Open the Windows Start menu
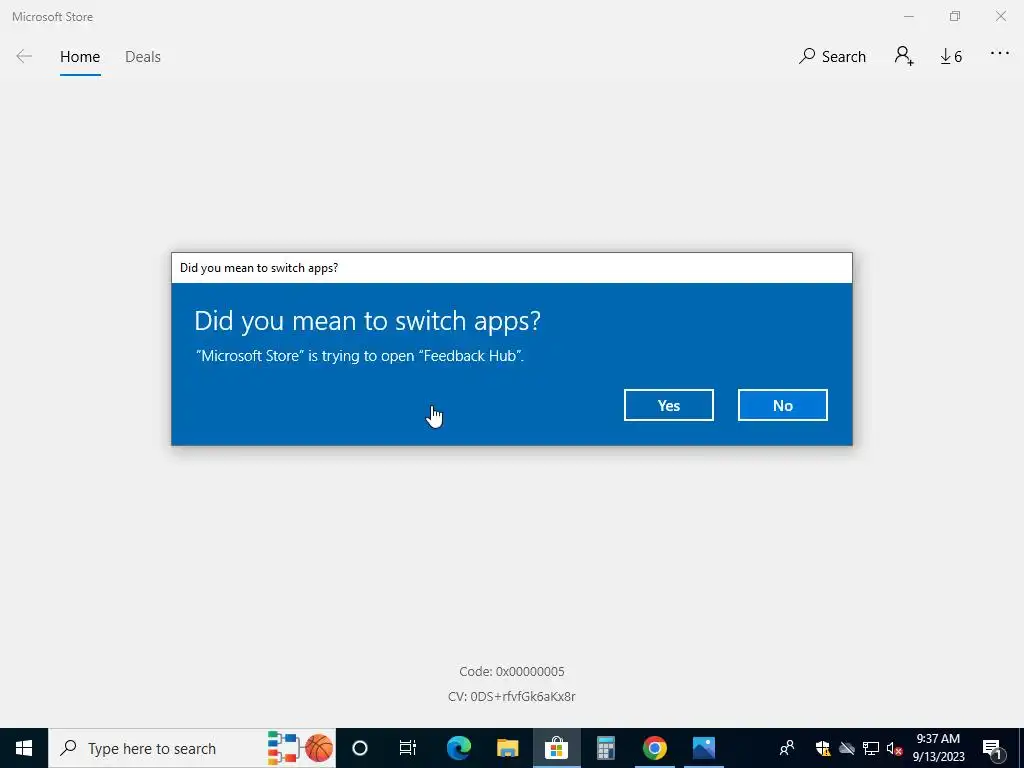The height and width of the screenshot is (768, 1024). (x=24, y=748)
